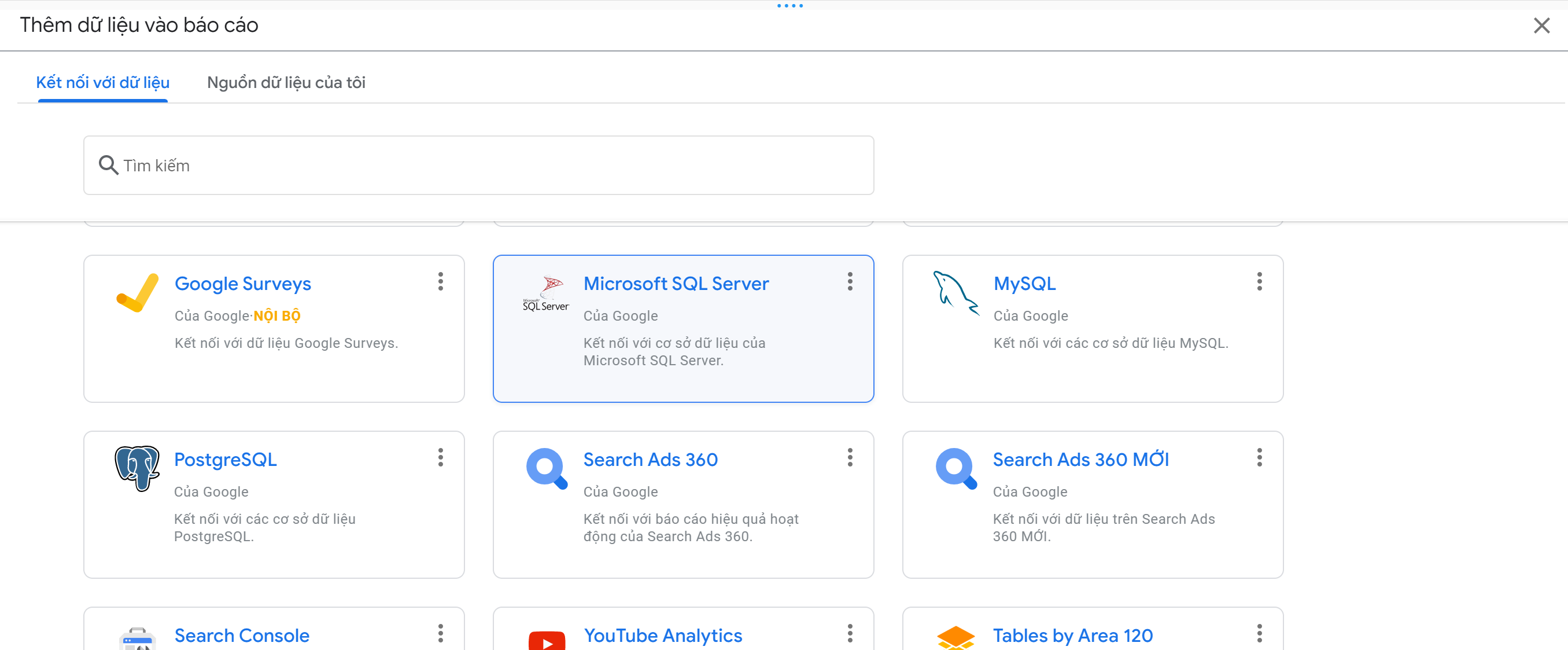
Task: Switch to Nguồn dữ liệu của tôi tab
Action: click(286, 82)
